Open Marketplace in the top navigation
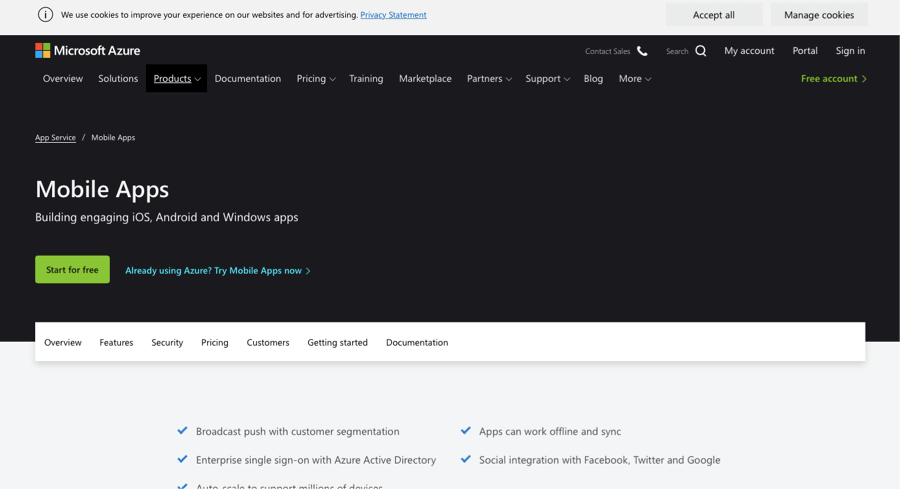900x489 pixels. (425, 79)
